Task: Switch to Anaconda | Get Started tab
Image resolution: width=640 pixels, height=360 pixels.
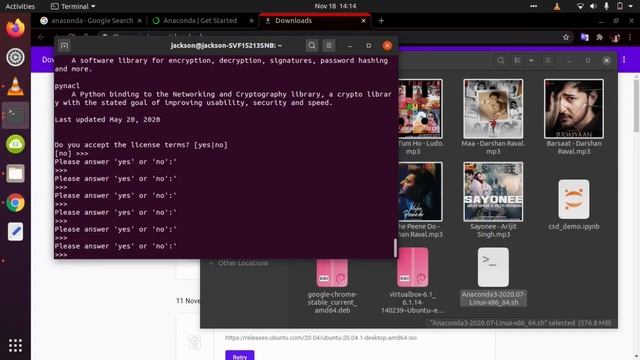Action: click(200, 20)
